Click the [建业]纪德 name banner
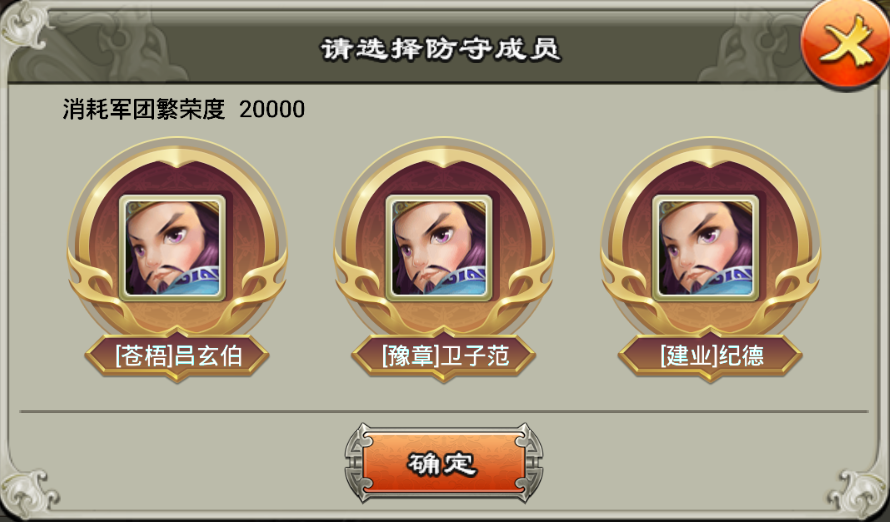Image resolution: width=890 pixels, height=522 pixels. point(710,356)
